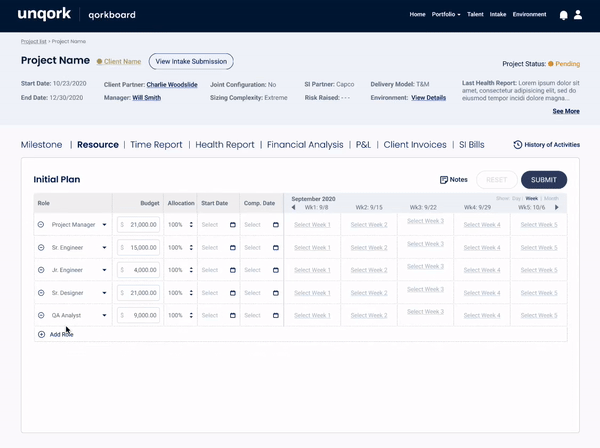Open Sr. Engineer completion date calendar
This screenshot has width=600, height=448.
(276, 248)
